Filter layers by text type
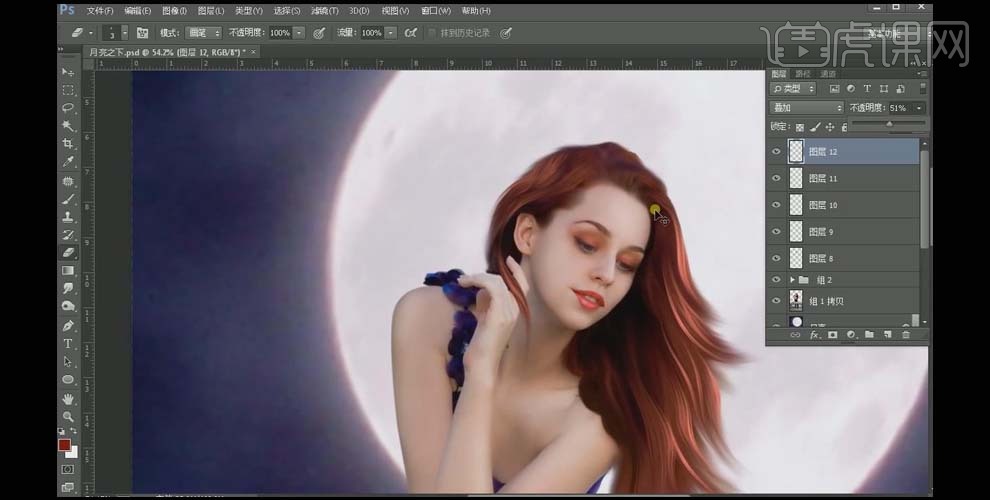 (867, 89)
